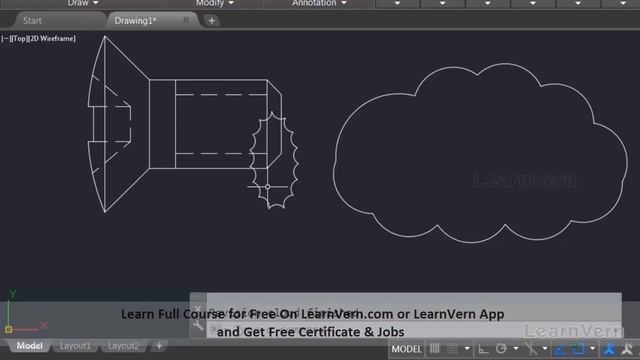The width and height of the screenshot is (640, 360).
Task: Toggle polar tracking in status bar
Action: coord(501,349)
